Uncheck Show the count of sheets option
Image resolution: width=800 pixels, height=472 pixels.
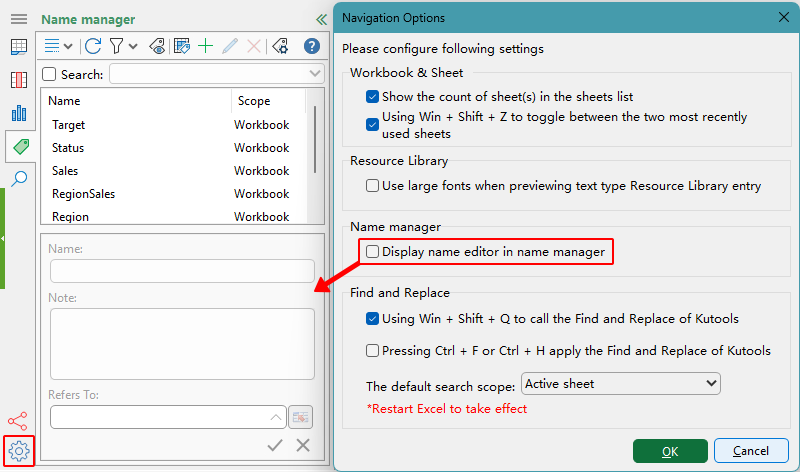[372, 96]
